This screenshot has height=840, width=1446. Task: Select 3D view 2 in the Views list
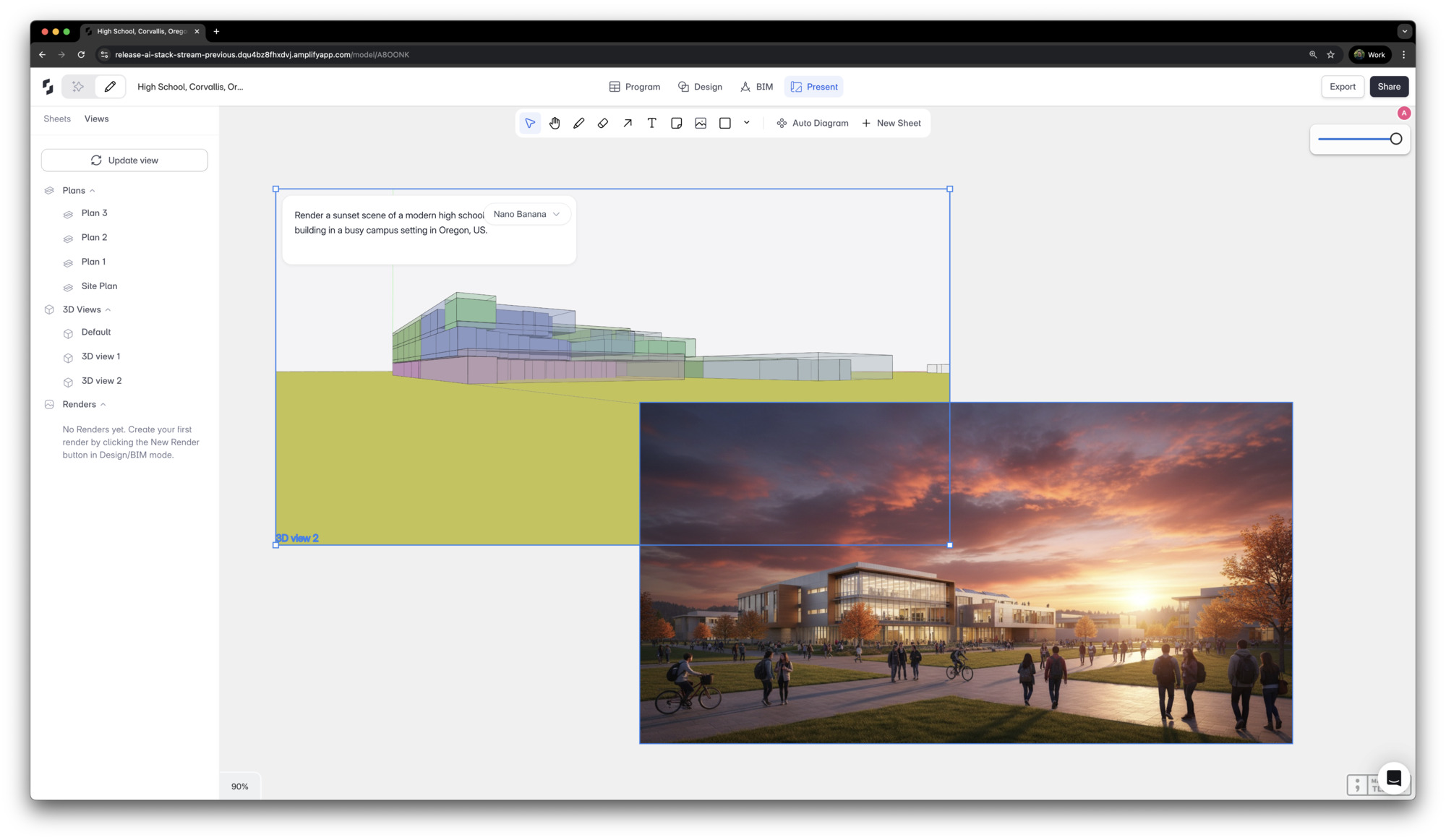[102, 380]
